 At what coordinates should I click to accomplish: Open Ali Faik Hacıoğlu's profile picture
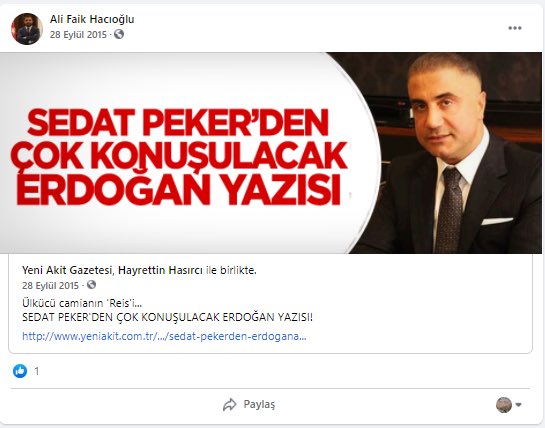coord(27,29)
